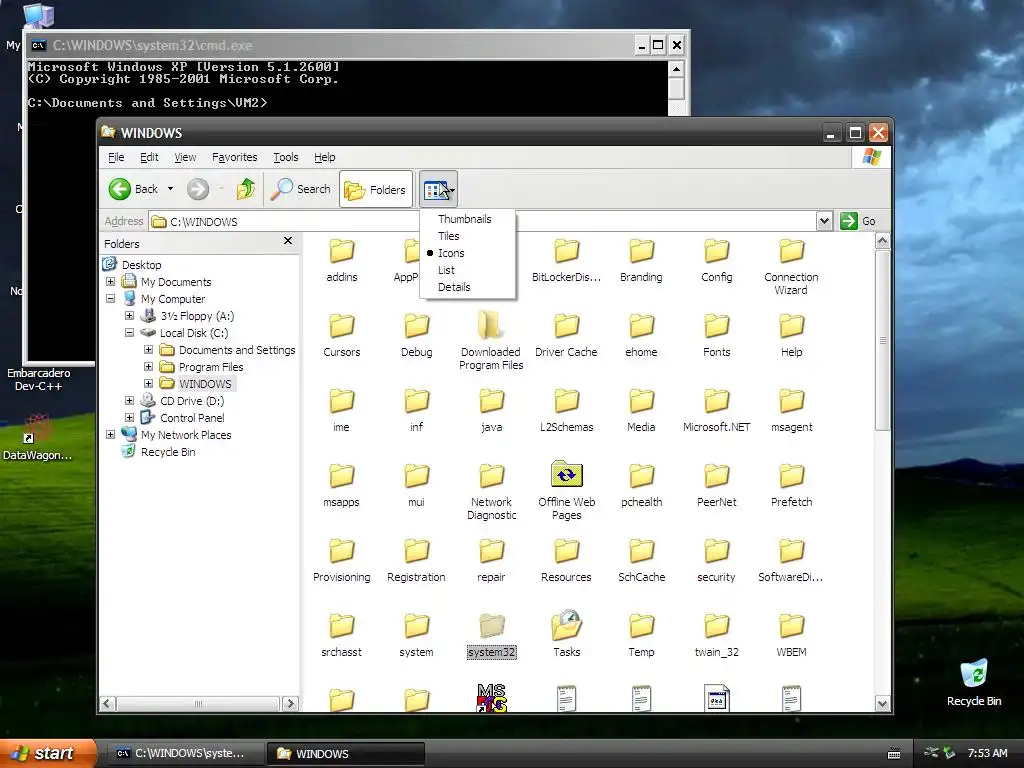Viewport: 1024px width, 768px height.
Task: Select the WBEM folder icon
Action: point(792,627)
